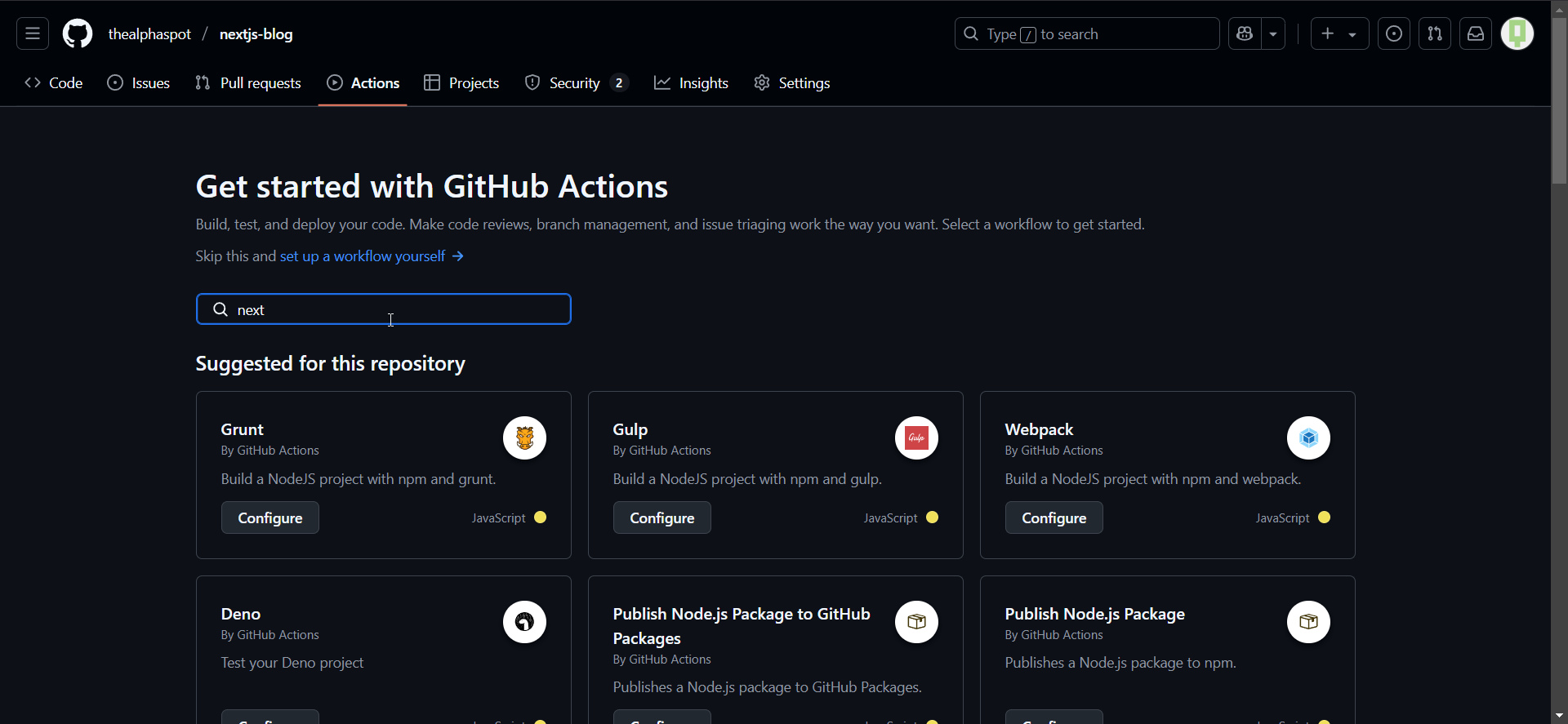This screenshot has height=724, width=1568.
Task: Select the Actions tab
Action: coord(363,83)
